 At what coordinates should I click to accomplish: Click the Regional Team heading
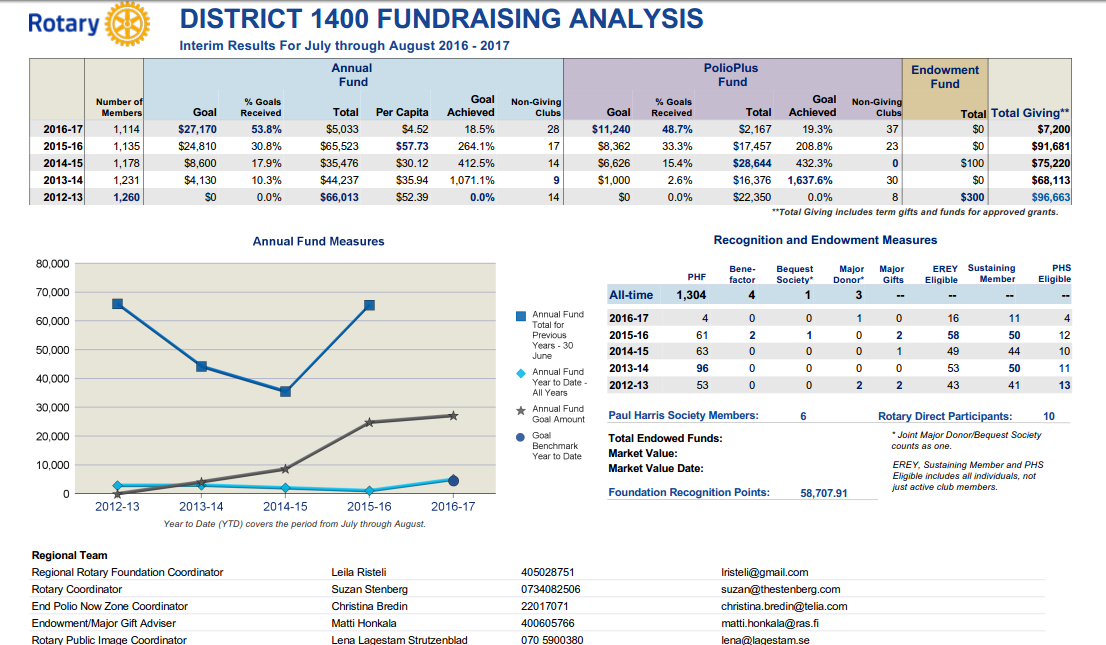[70, 555]
